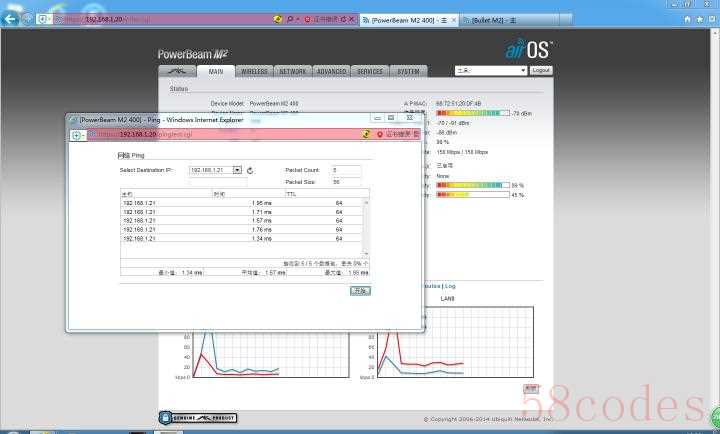Open IE Home icon
Image resolution: width=720 pixels, height=434 pixels.
pos(687,19)
